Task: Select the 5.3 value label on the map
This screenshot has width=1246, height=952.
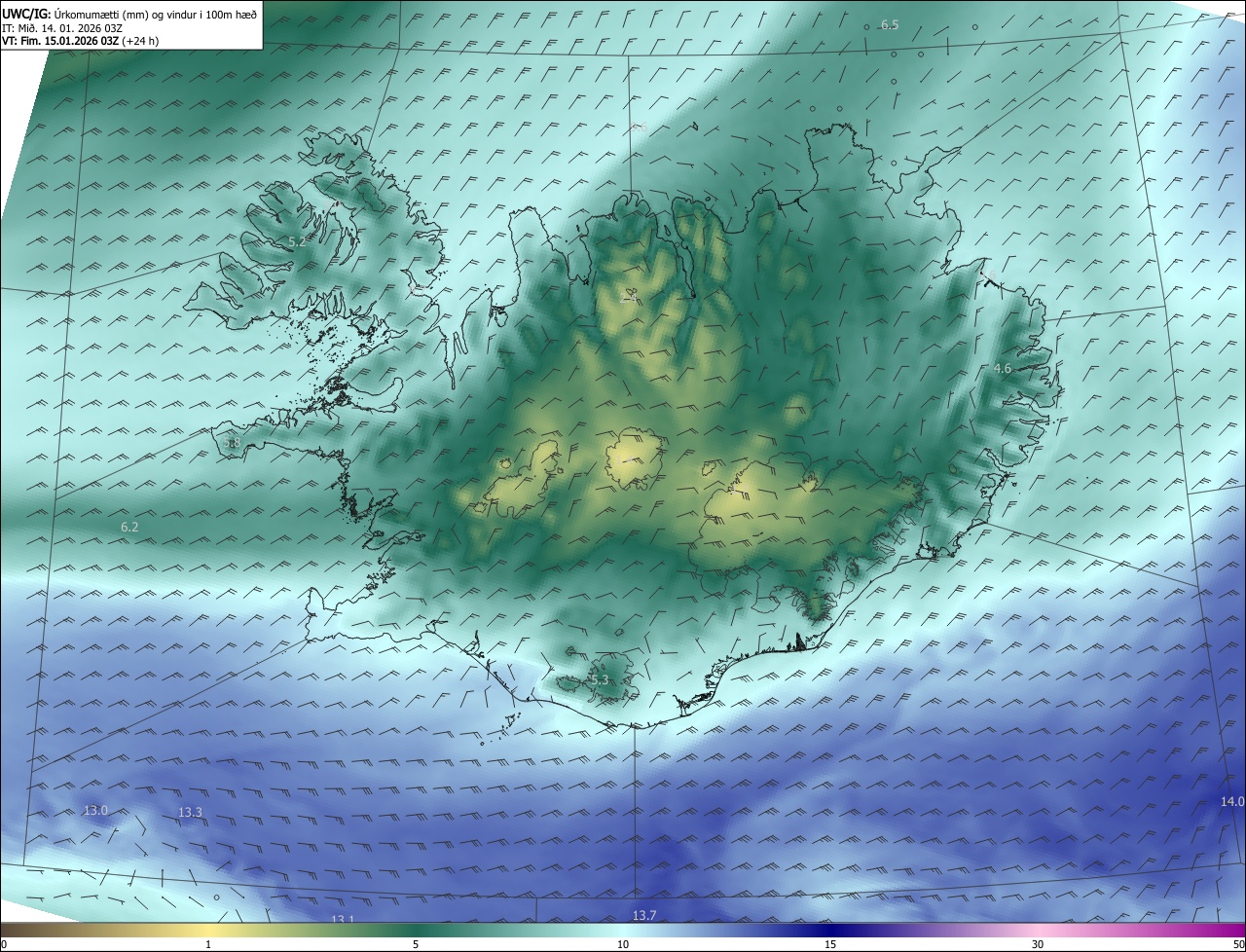Action: click(x=599, y=679)
